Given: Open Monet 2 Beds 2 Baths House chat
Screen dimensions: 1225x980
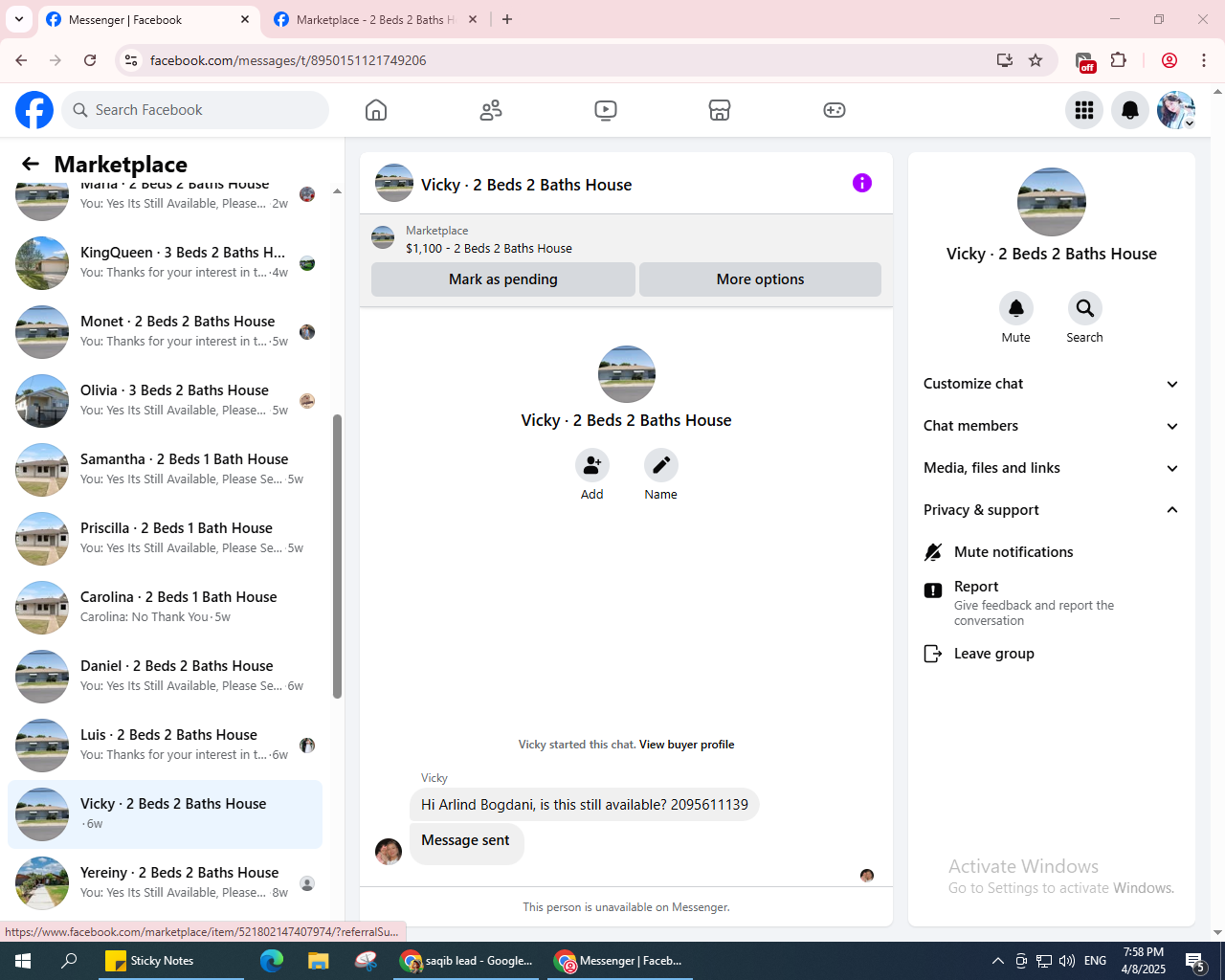Looking at the screenshot, I should point(165,331).
